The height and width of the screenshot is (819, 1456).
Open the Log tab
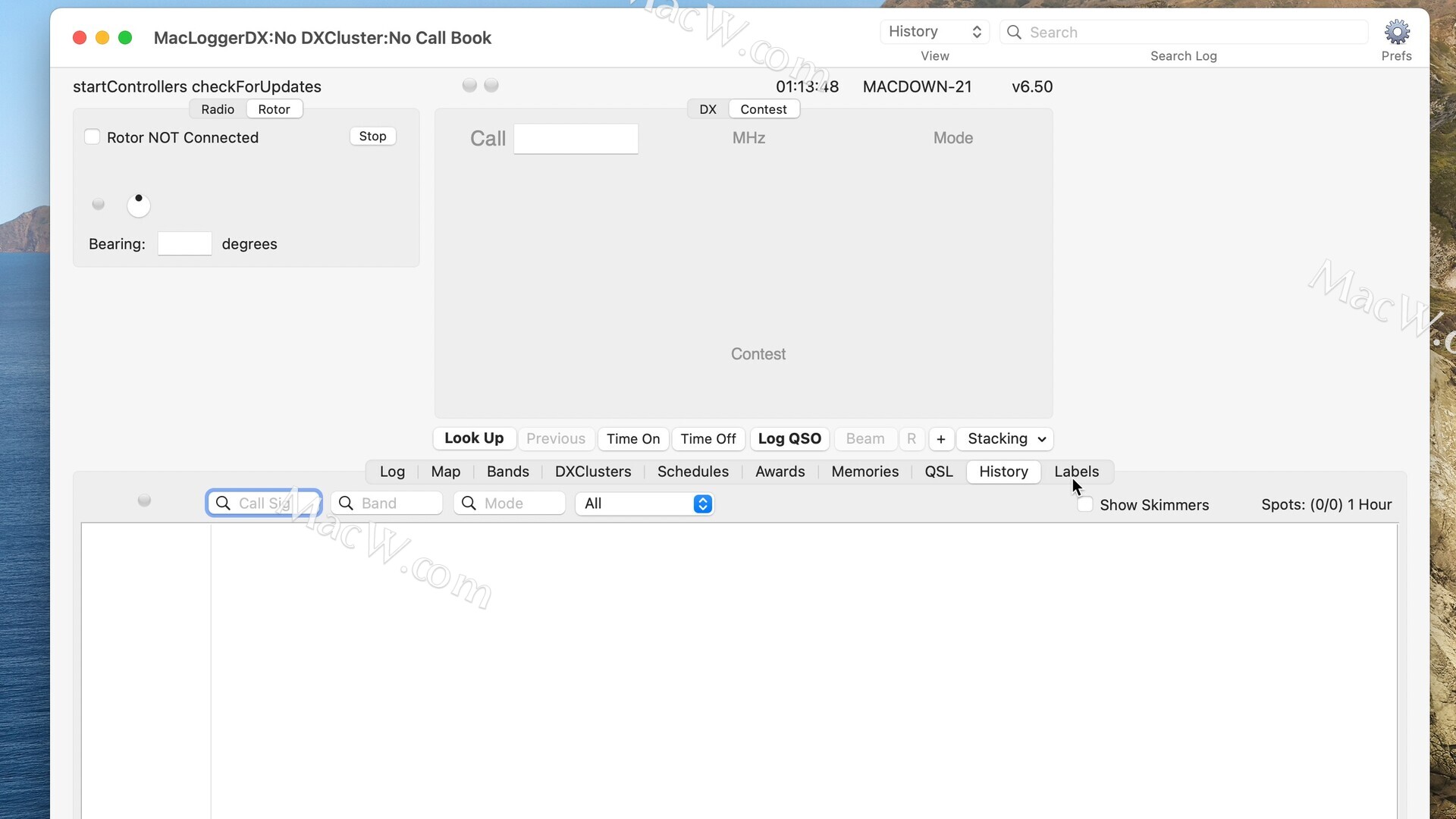(392, 472)
